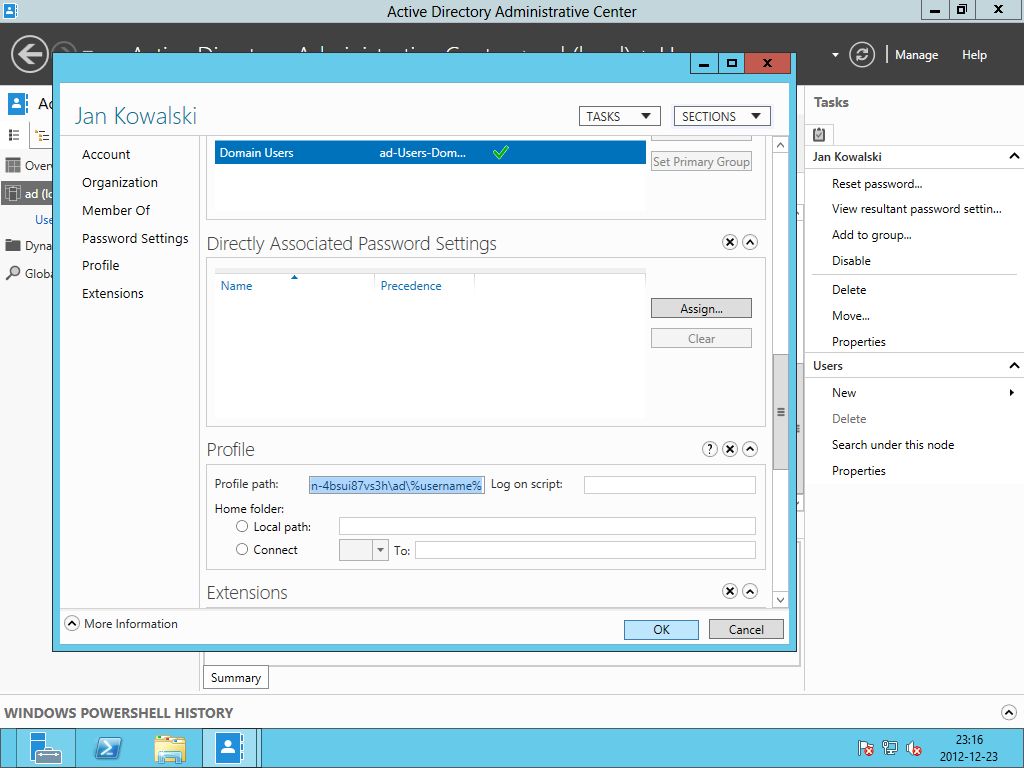Image resolution: width=1024 pixels, height=768 pixels.
Task: Close the Directly Associated Password Settings section
Action: coord(729,242)
